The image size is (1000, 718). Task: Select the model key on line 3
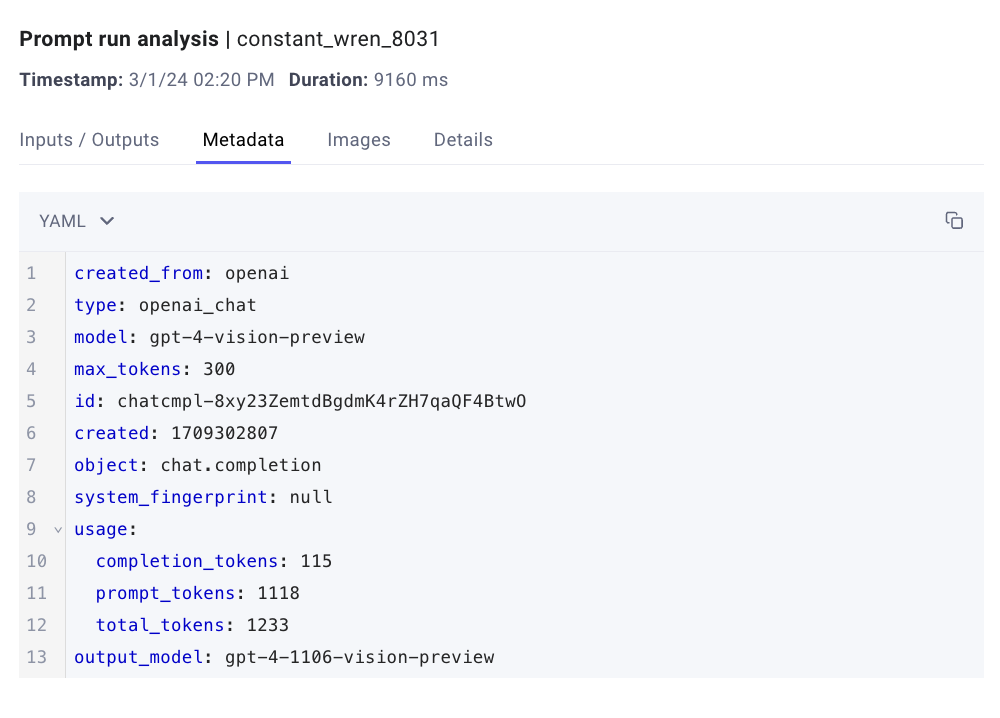(x=100, y=337)
